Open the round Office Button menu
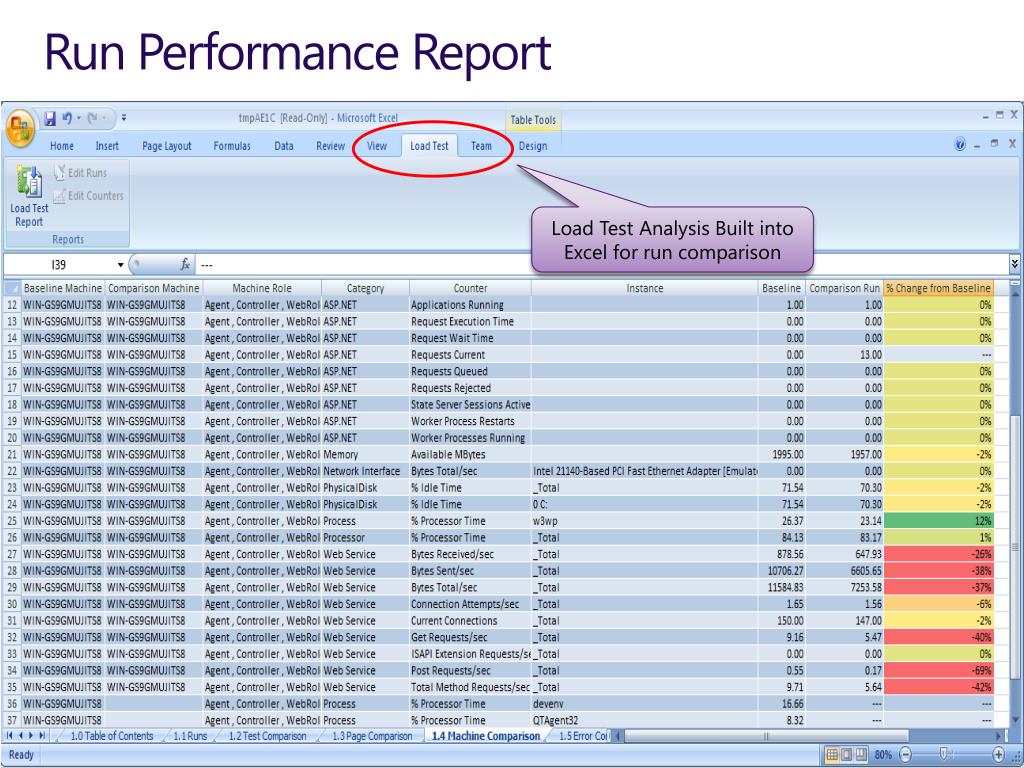1024x768 pixels. click(x=21, y=127)
